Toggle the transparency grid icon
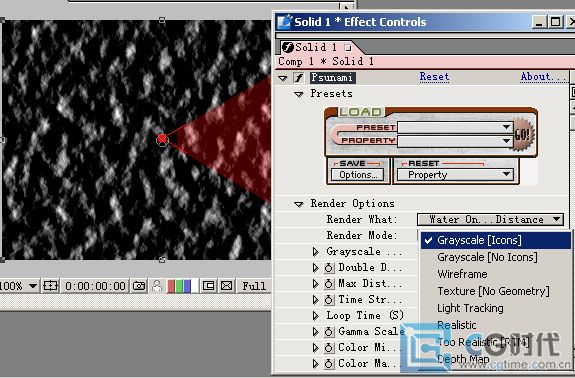This screenshot has width=575, height=378. [227, 286]
